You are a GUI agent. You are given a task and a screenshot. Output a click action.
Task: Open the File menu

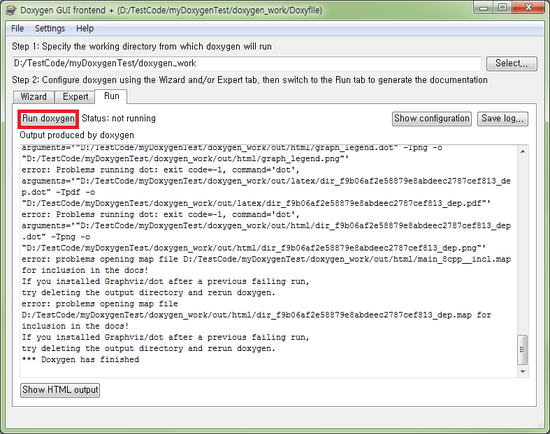coord(18,28)
